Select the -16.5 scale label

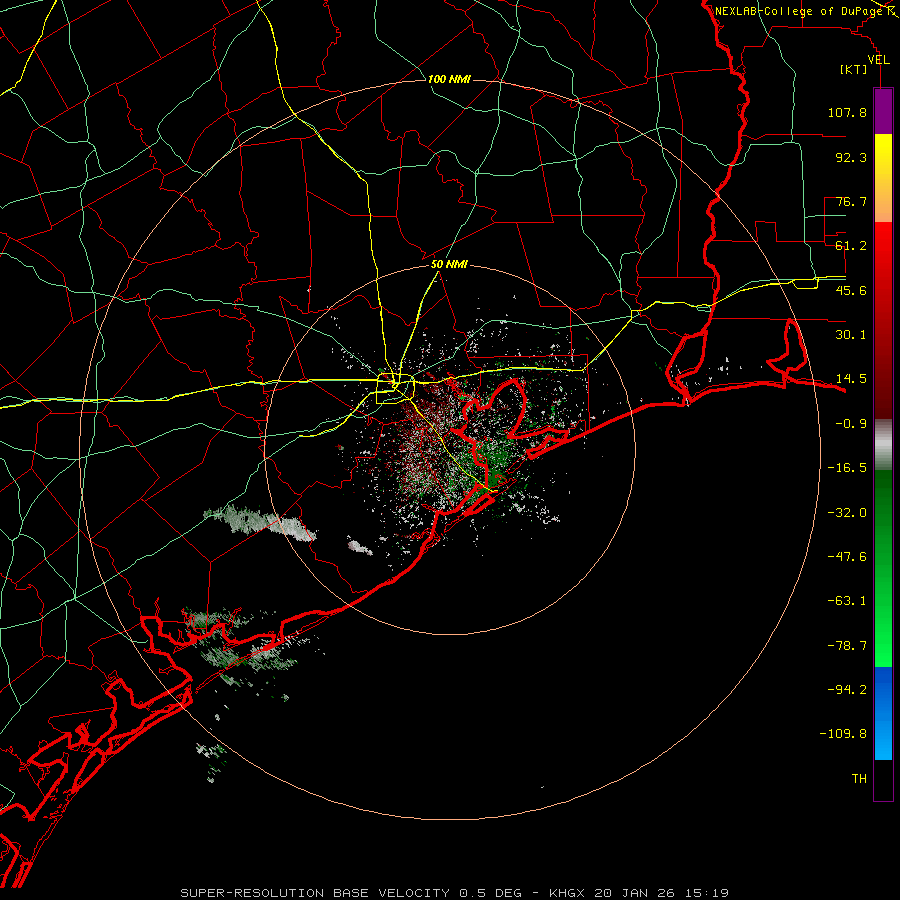tap(847, 468)
